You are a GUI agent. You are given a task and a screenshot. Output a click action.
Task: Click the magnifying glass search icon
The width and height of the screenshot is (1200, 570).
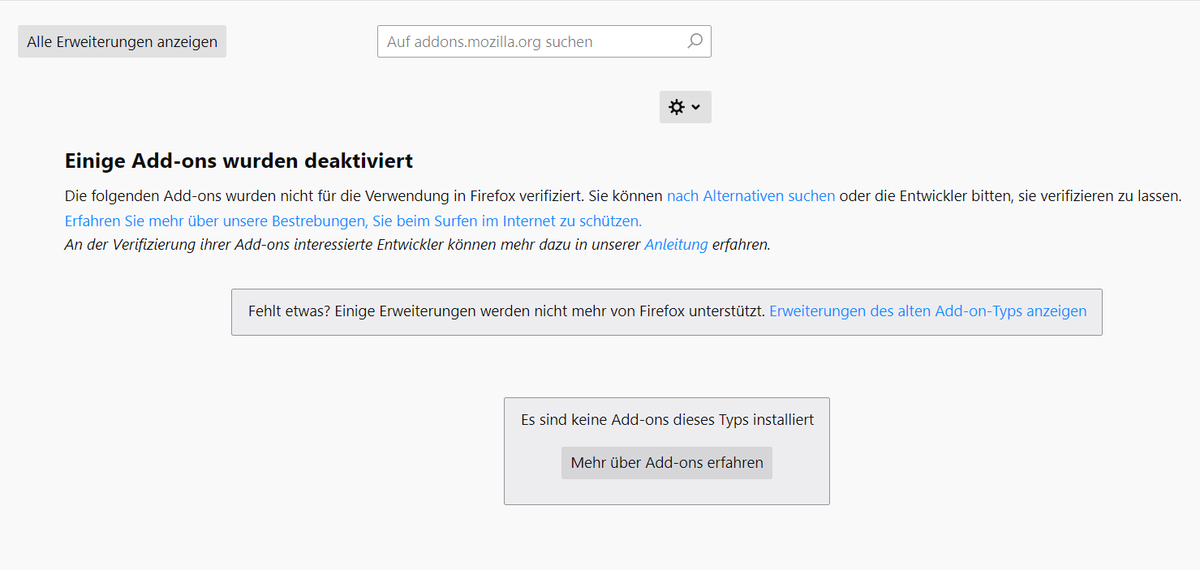click(x=695, y=42)
